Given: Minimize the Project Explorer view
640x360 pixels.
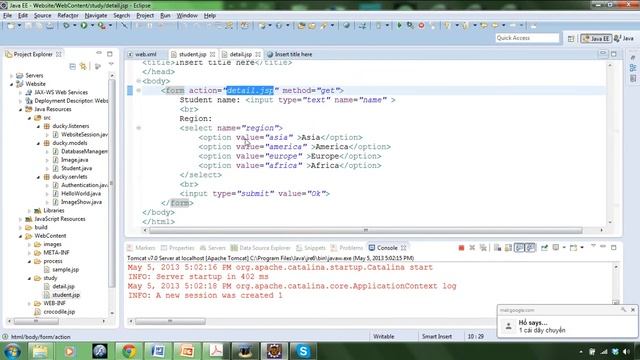Looking at the screenshot, I should click(x=99, y=53).
